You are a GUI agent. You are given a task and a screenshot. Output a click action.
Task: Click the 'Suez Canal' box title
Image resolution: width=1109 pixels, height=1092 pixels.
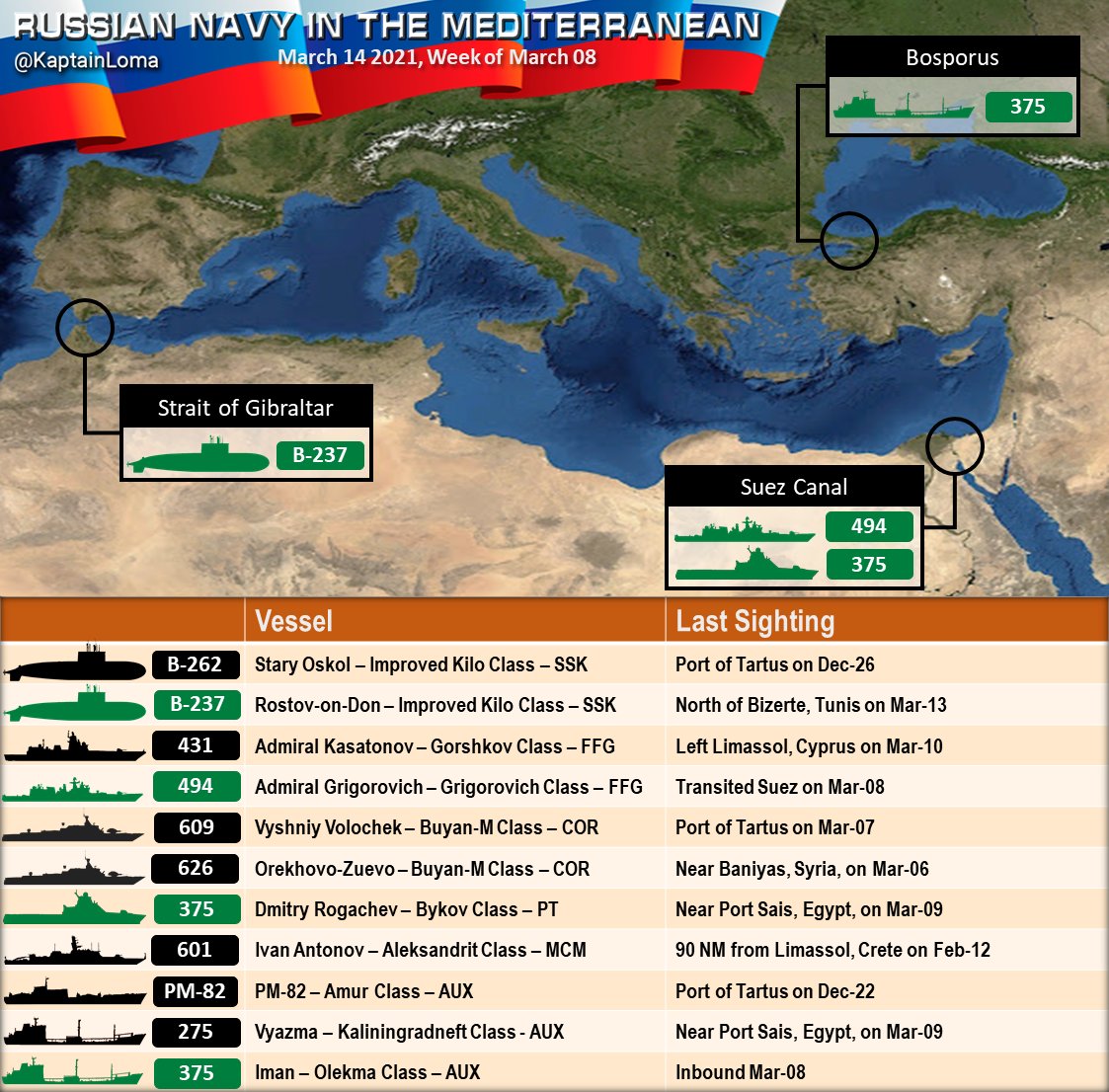click(794, 487)
